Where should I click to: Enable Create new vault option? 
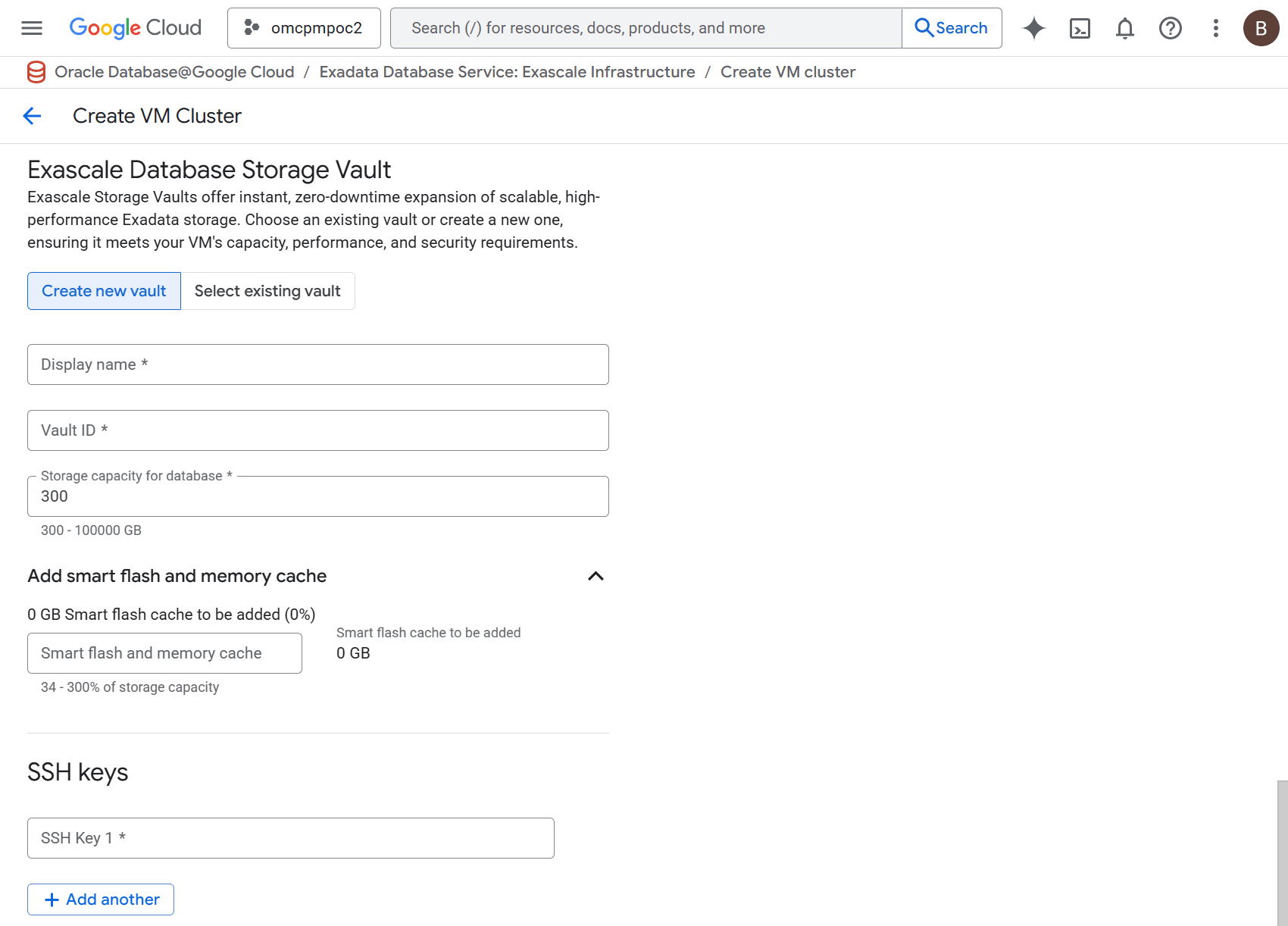(x=103, y=291)
